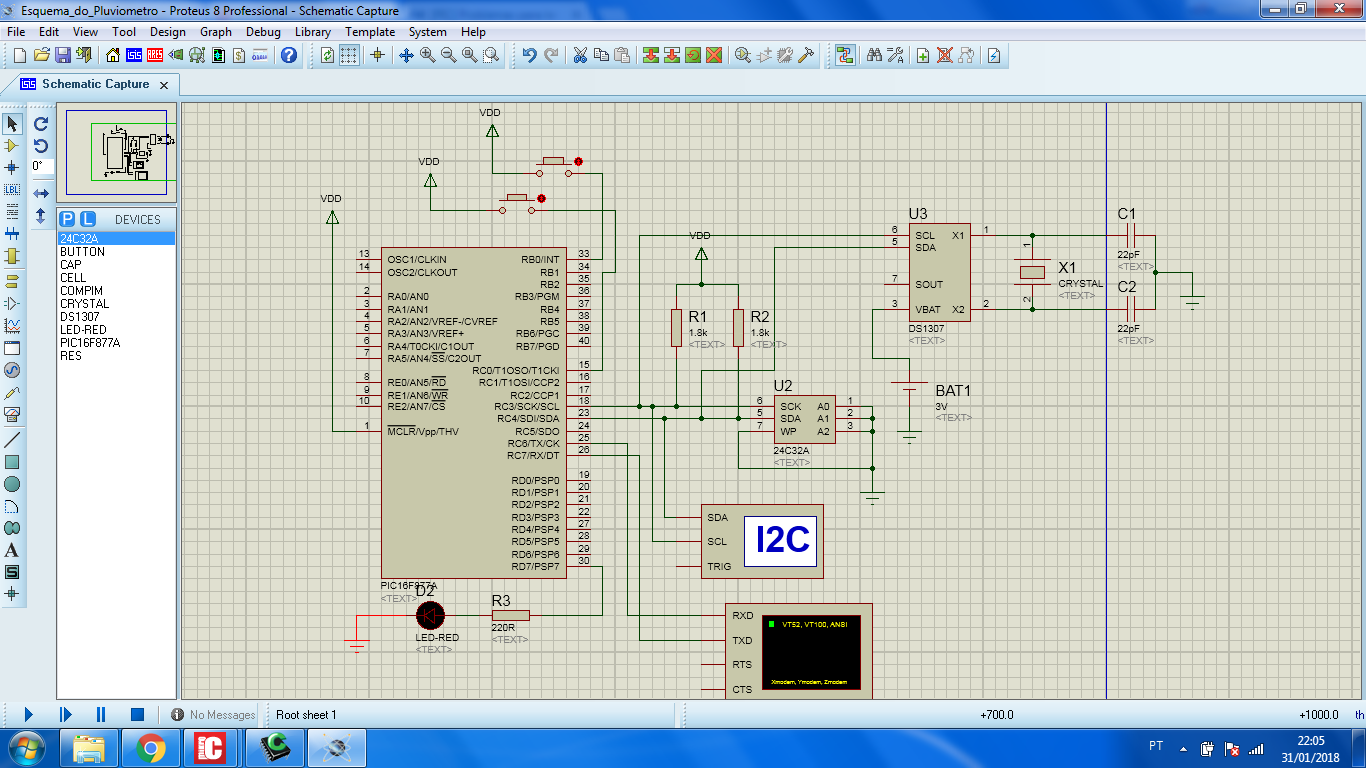Open ARES PCB layout icon
The image size is (1366, 768).
click(155, 55)
